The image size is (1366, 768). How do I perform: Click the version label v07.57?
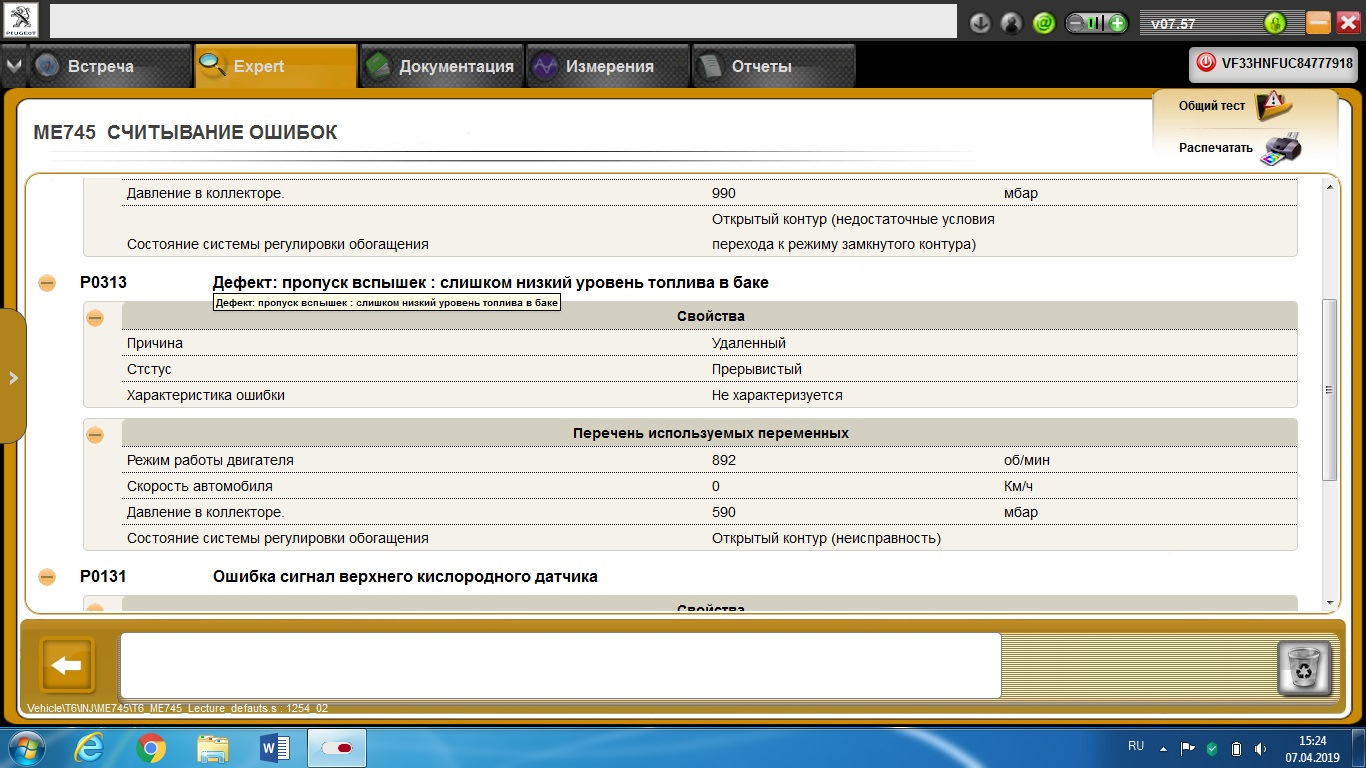point(1173,23)
